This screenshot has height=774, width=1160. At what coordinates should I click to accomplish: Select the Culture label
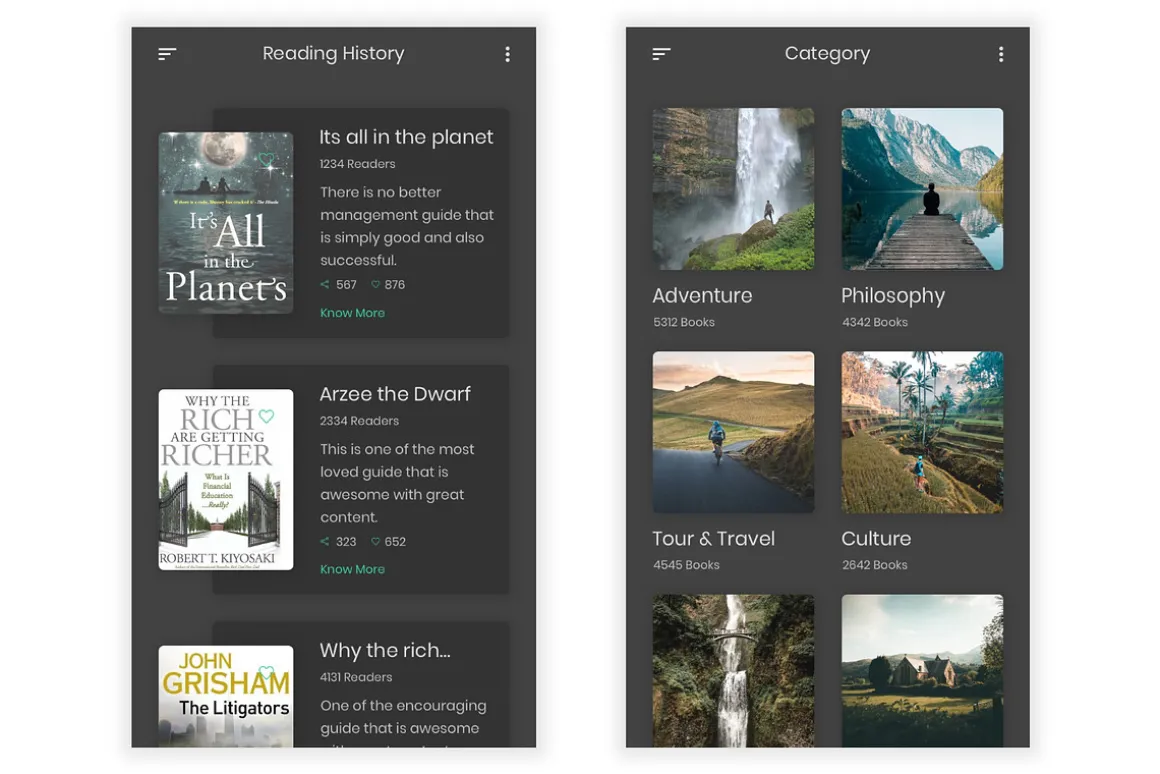click(x=876, y=539)
